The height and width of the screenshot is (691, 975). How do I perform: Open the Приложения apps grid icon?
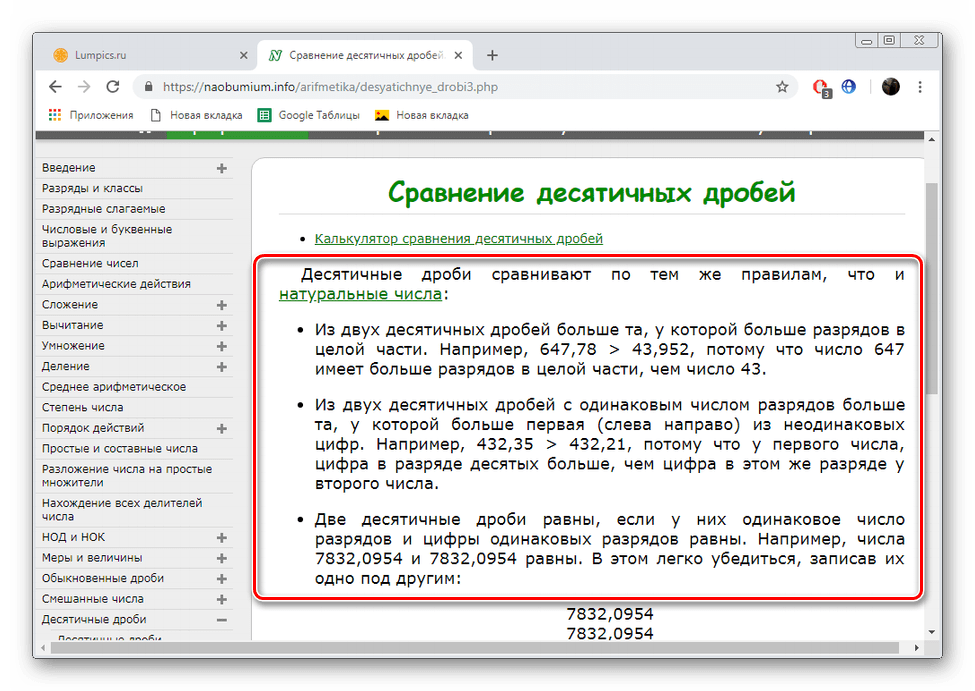[x=55, y=115]
